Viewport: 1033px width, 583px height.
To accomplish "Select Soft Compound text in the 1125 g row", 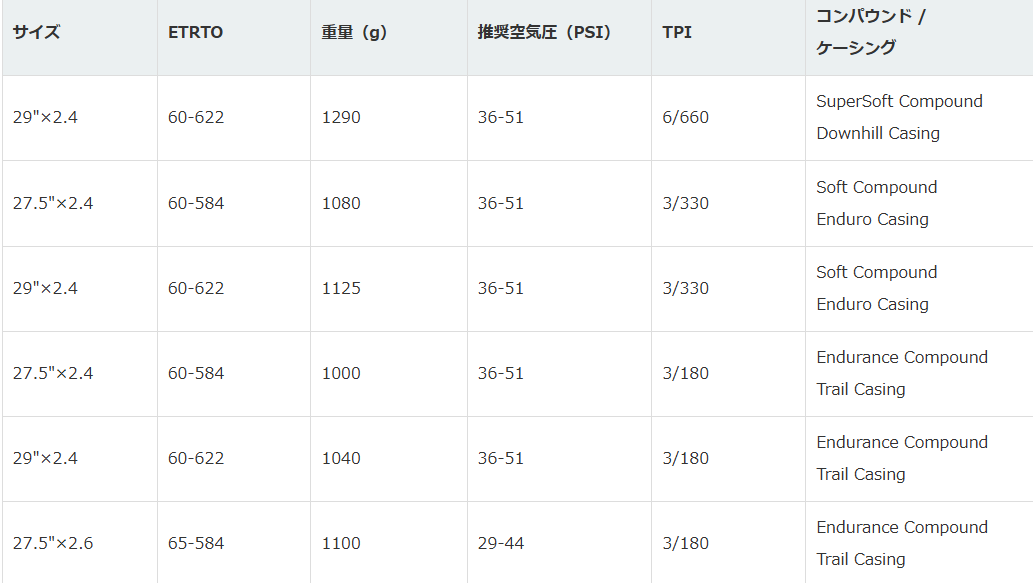I will (876, 272).
